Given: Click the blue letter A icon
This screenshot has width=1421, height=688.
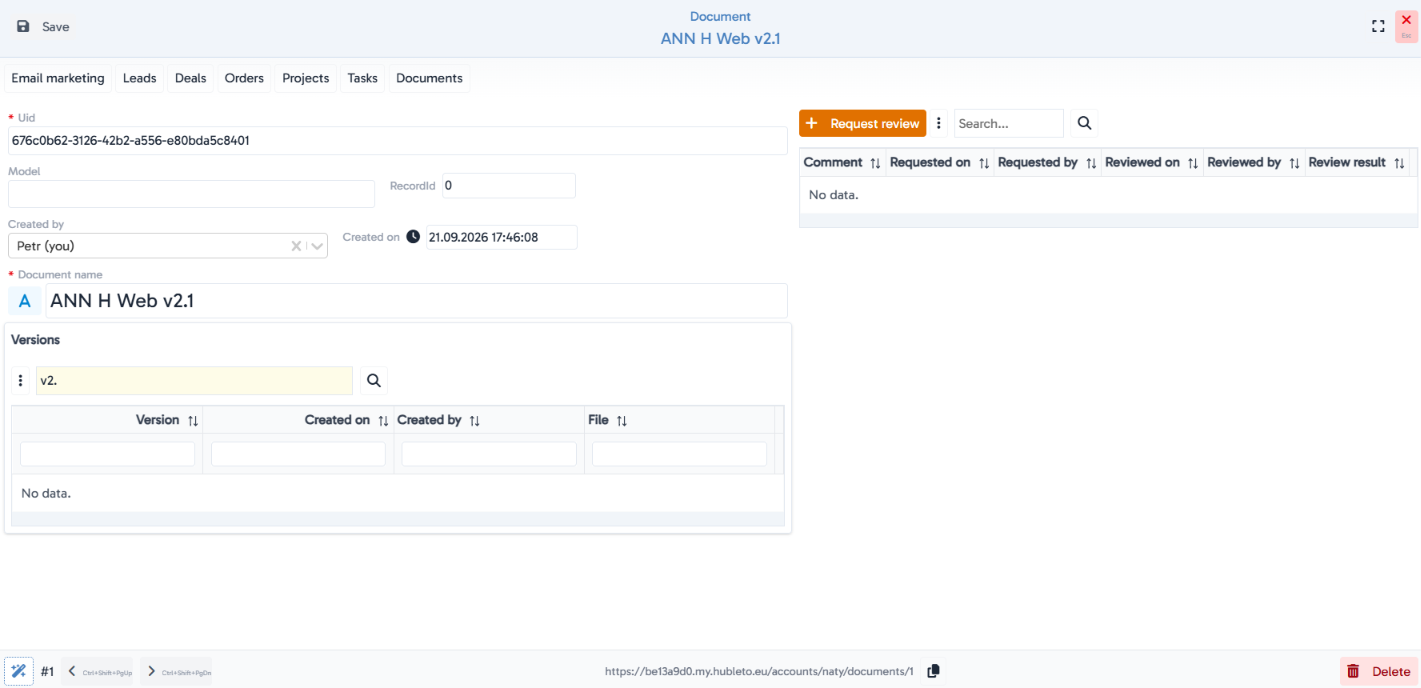Looking at the screenshot, I should (25, 301).
